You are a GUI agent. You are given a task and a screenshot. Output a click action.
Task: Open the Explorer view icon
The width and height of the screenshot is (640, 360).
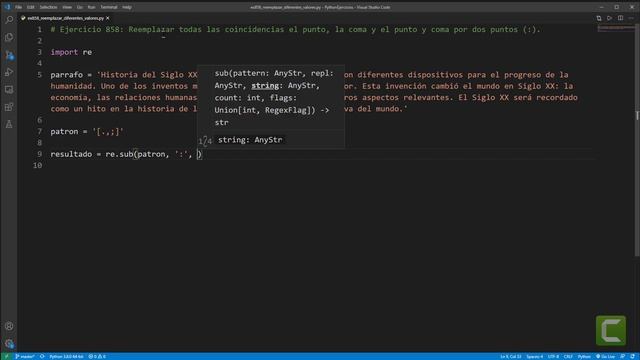tap(9, 37)
